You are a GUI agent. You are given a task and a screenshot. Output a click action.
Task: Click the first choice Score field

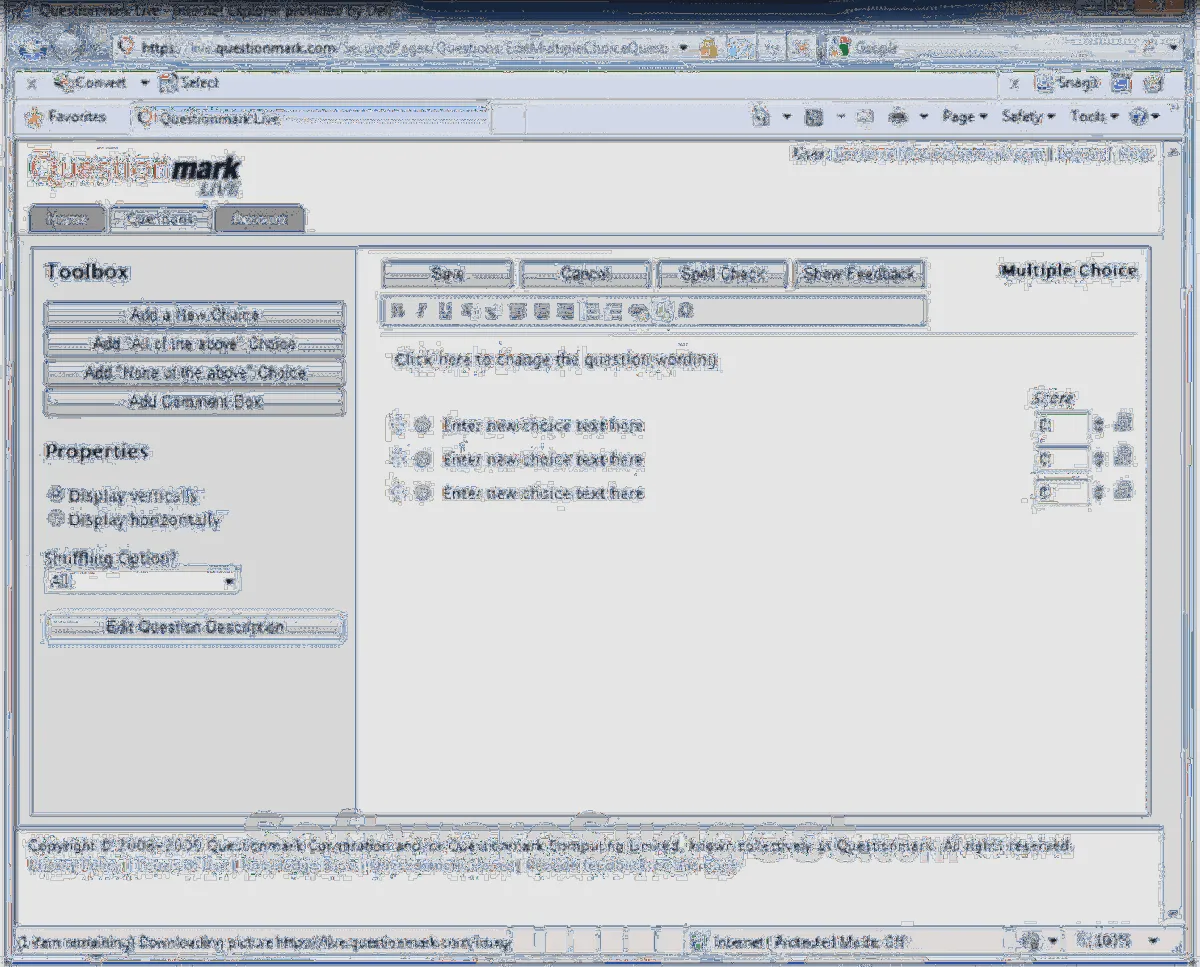1061,425
